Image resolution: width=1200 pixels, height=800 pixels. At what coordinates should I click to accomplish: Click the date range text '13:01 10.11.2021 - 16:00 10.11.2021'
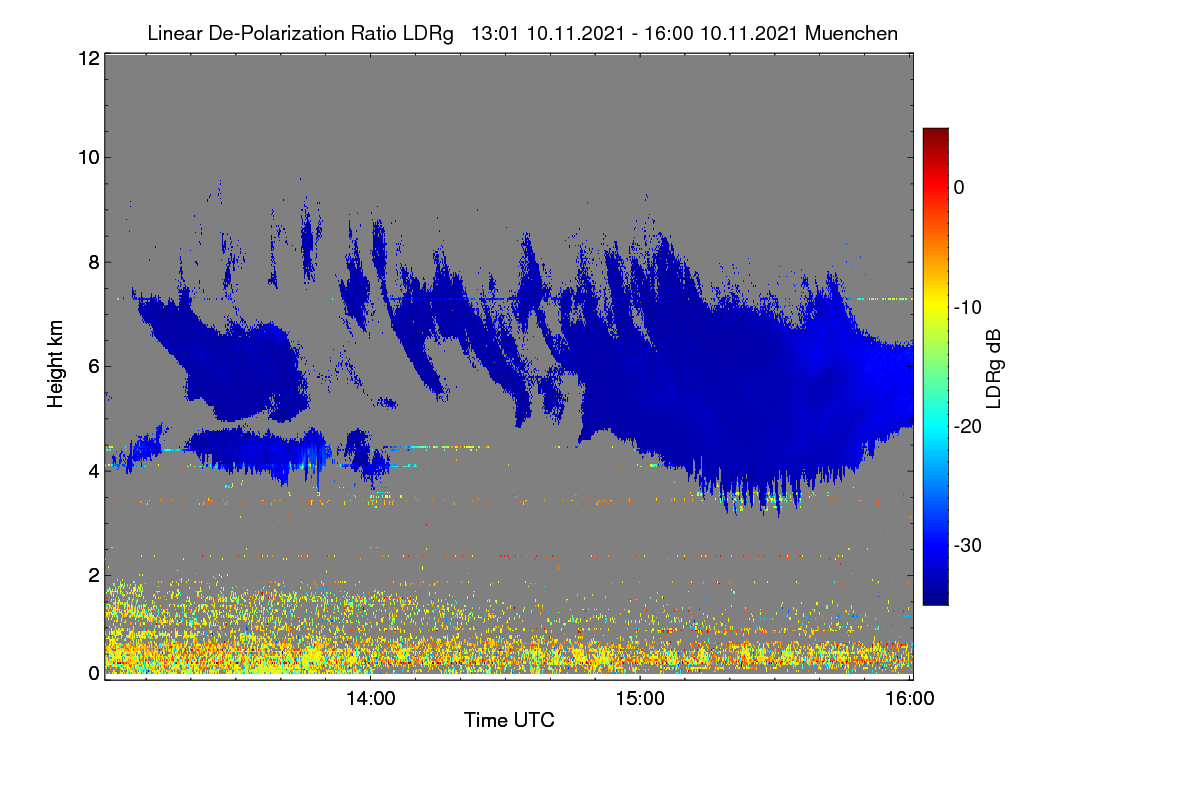coord(633,33)
